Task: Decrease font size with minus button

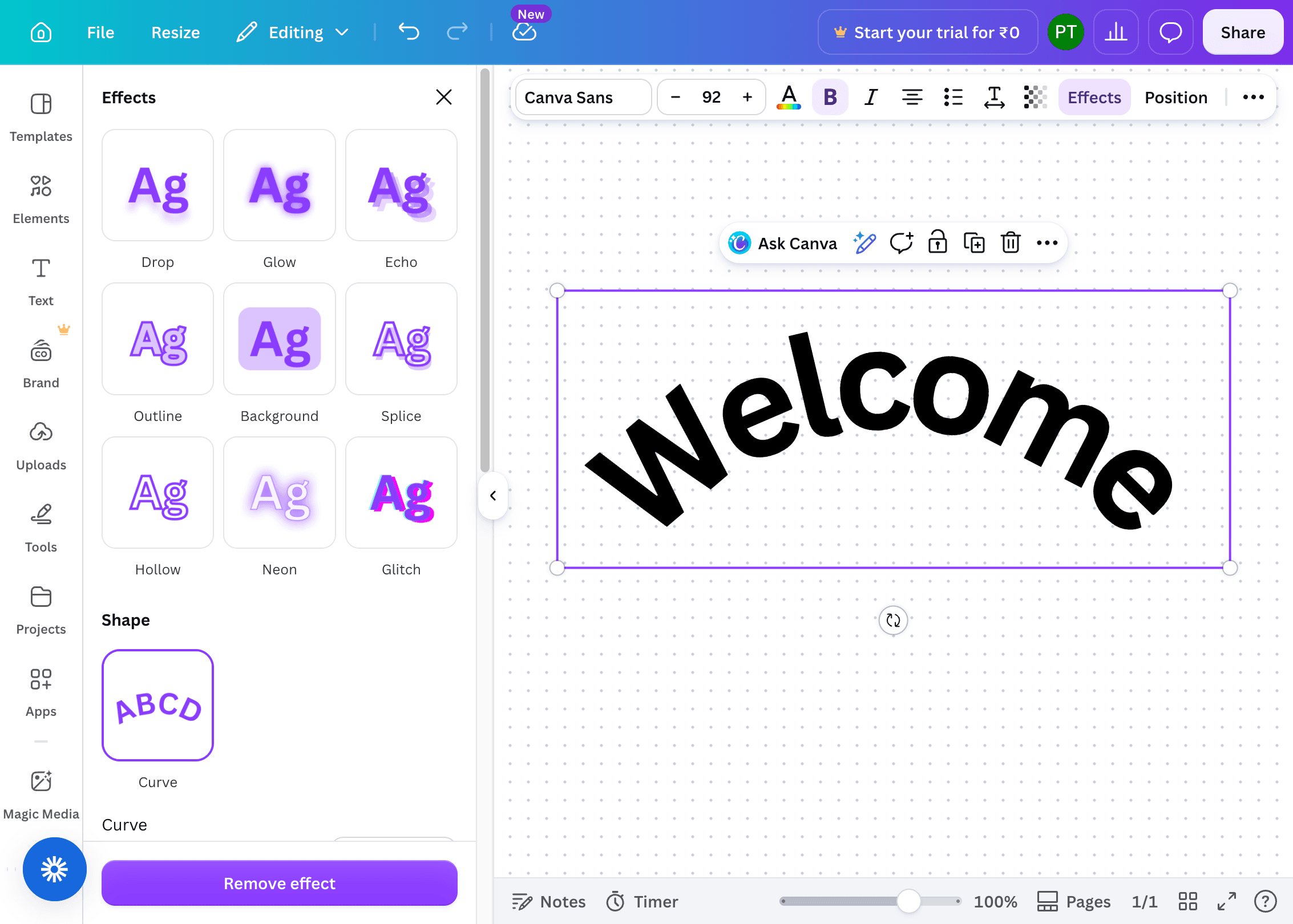Action: tap(676, 97)
